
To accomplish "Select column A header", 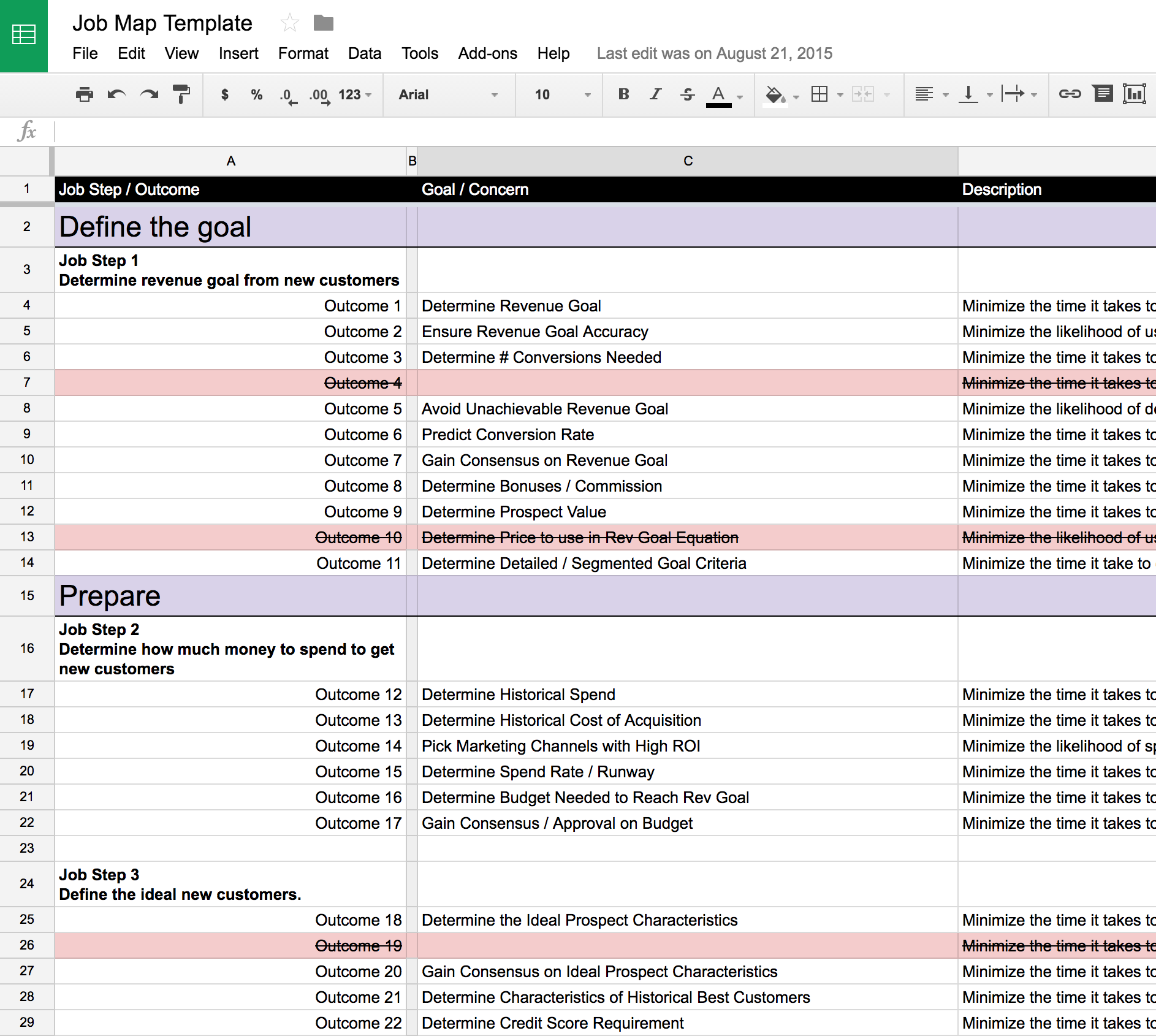I will [x=230, y=161].
